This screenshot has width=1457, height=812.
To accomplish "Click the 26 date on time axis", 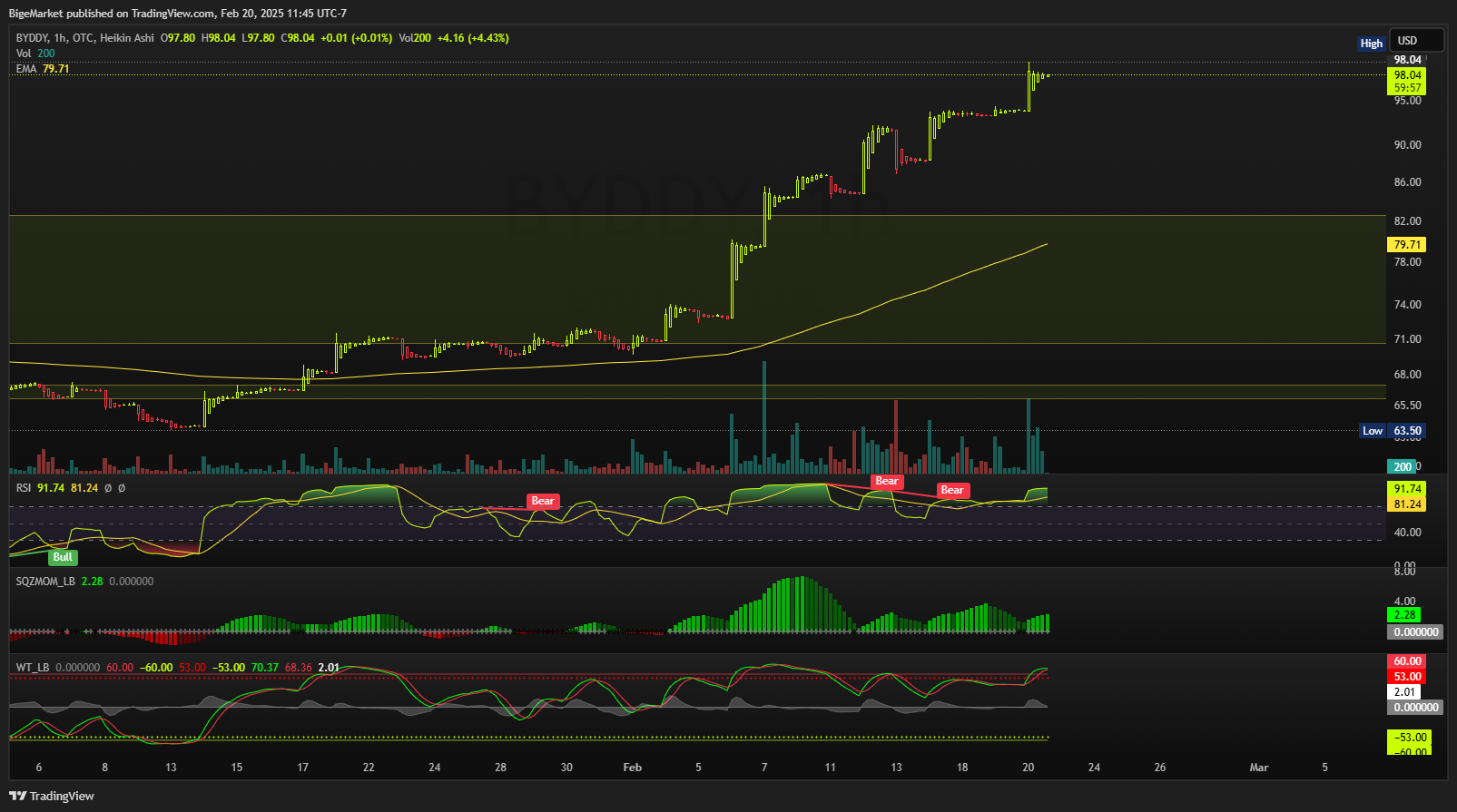I will (x=1160, y=768).
